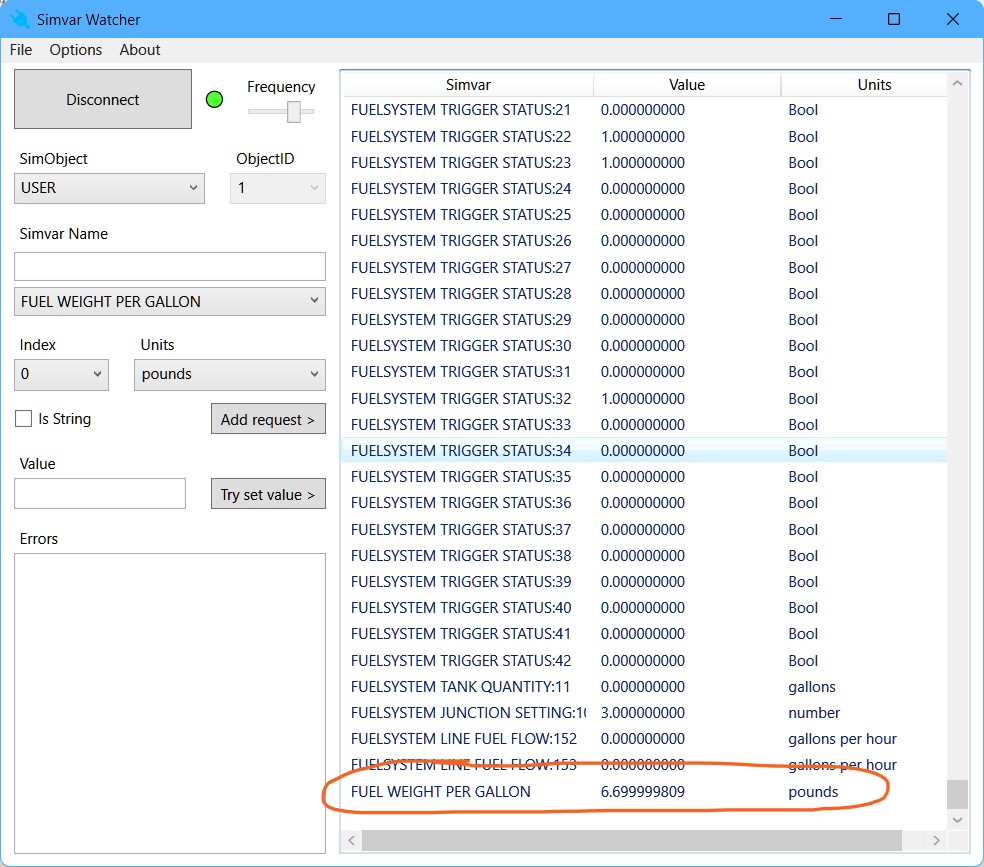This screenshot has width=984, height=867.
Task: Select row FUELSYSTEM TANK QUANTITY:11
Action: pyautogui.click(x=644, y=687)
